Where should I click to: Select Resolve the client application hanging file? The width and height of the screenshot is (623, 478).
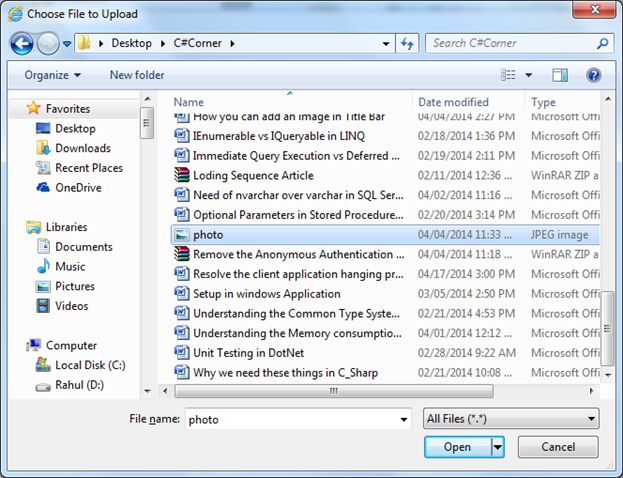tap(298, 274)
